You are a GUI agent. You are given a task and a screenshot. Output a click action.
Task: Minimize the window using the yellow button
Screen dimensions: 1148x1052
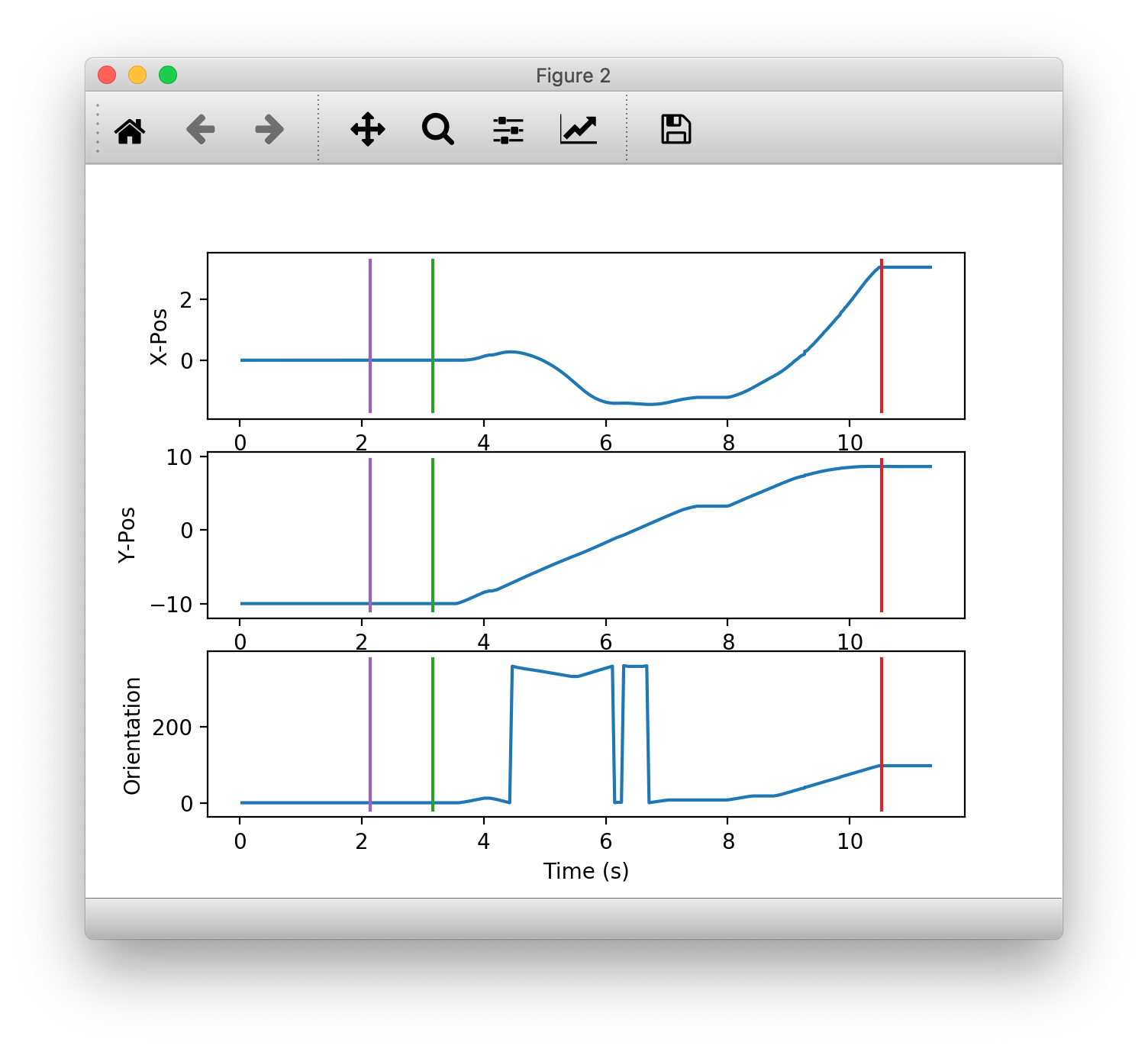click(137, 75)
